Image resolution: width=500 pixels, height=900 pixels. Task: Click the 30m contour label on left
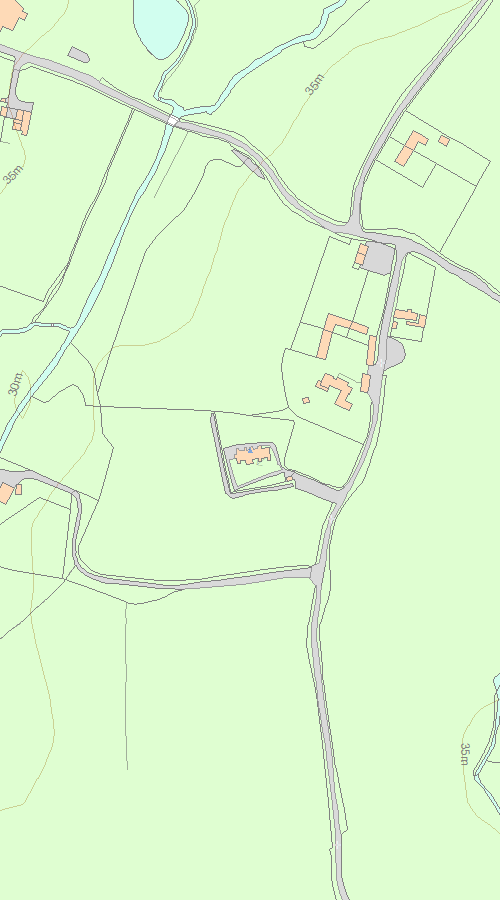coord(15,384)
